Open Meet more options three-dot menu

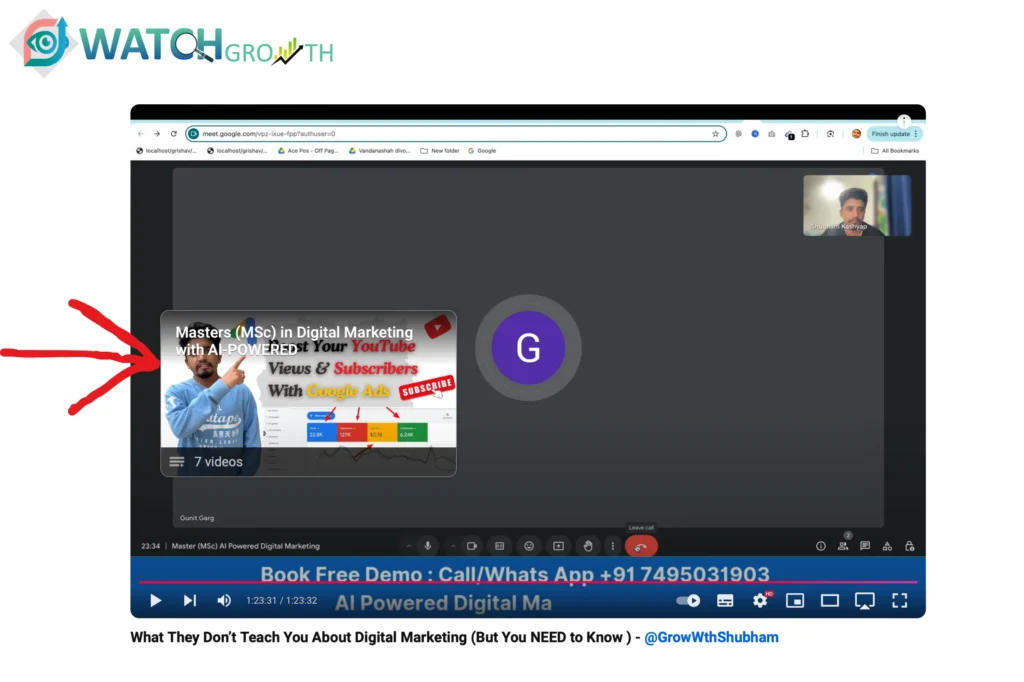tap(613, 546)
